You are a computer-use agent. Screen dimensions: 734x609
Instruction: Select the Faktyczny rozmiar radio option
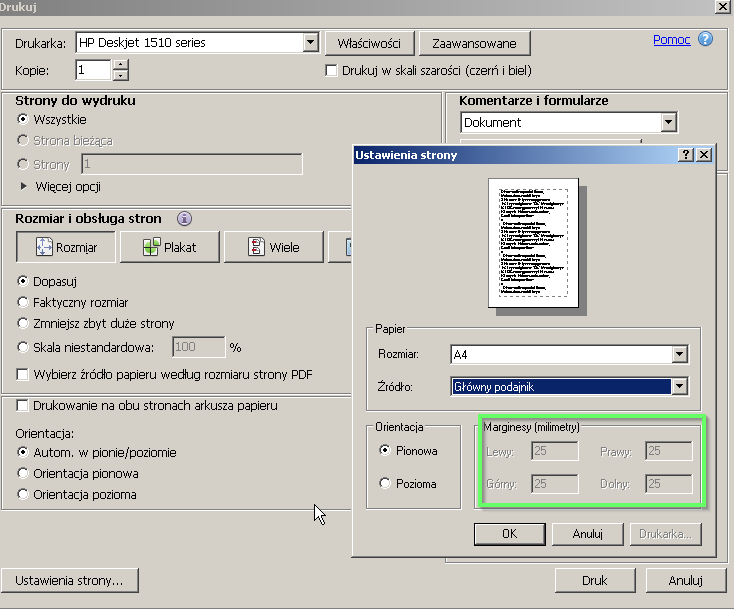pos(24,302)
